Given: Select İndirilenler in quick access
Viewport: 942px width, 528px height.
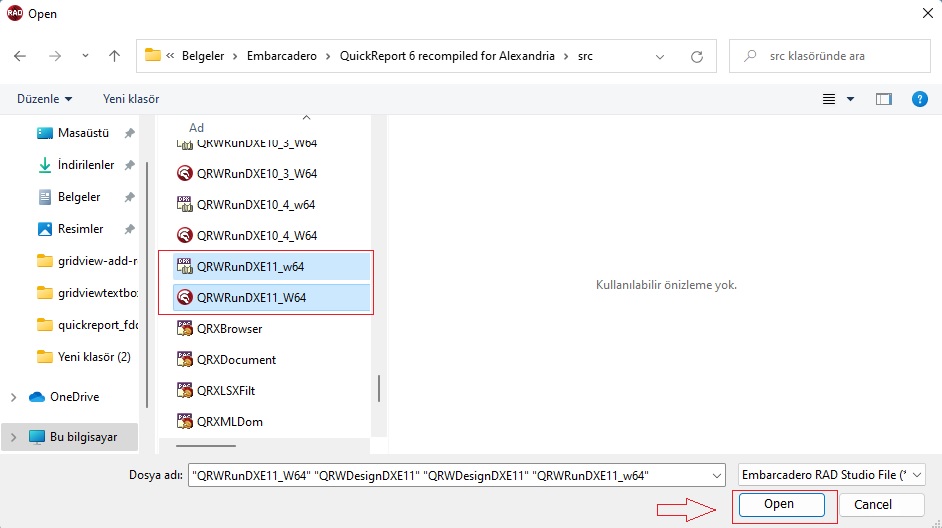Looking at the screenshot, I should tap(86, 165).
